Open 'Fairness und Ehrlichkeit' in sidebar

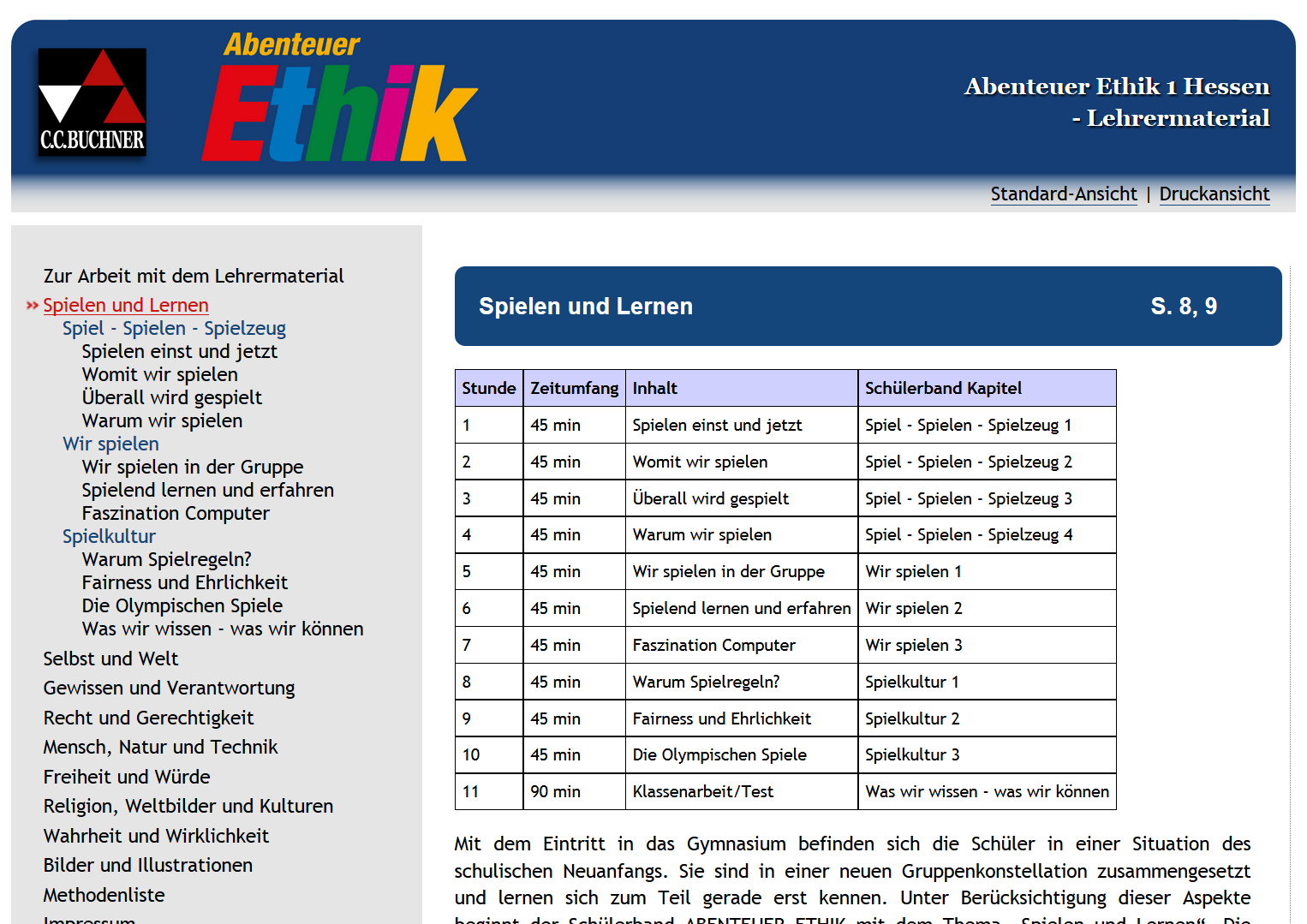(185, 582)
